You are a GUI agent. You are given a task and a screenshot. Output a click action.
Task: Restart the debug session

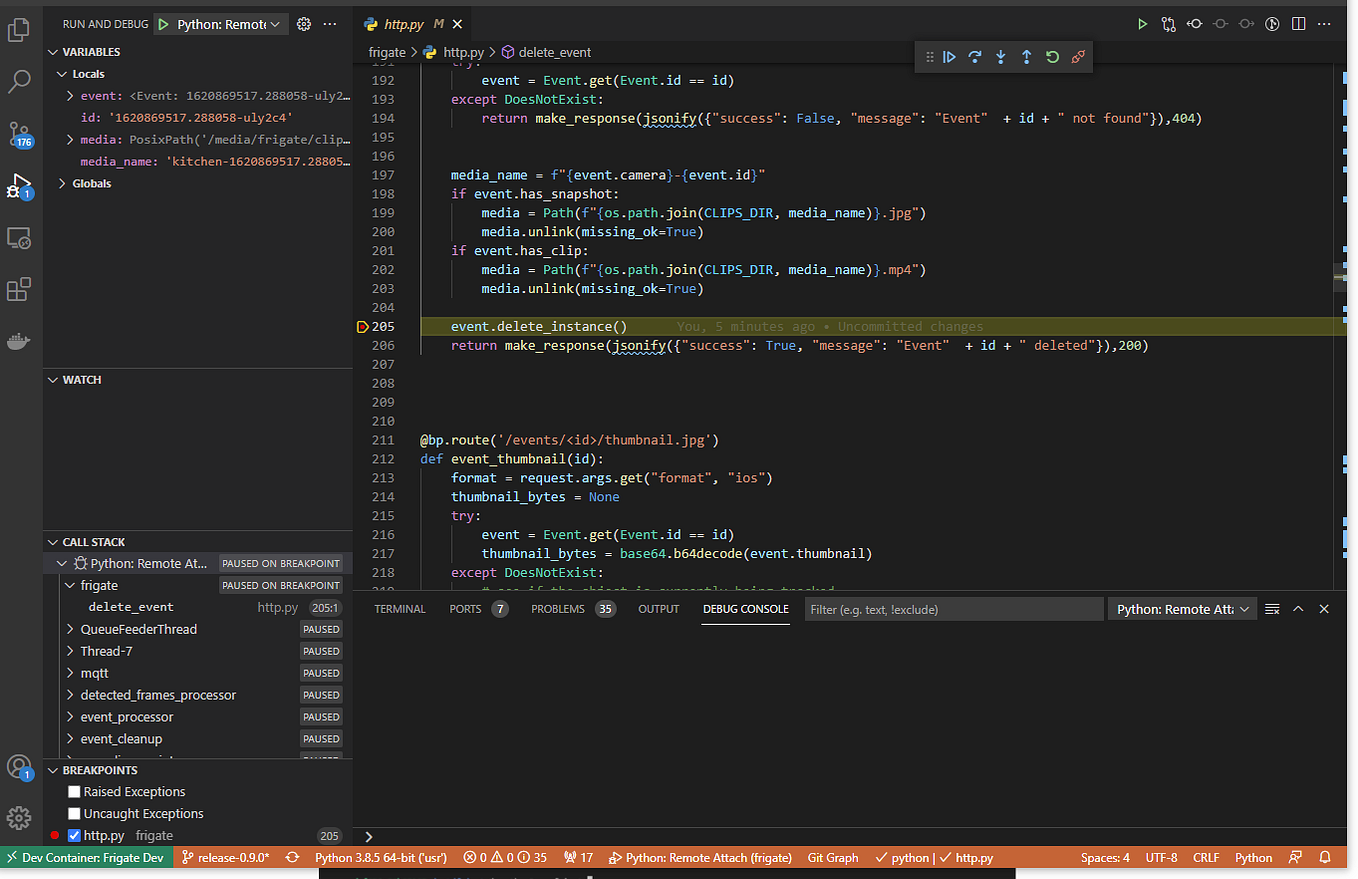pos(1052,58)
